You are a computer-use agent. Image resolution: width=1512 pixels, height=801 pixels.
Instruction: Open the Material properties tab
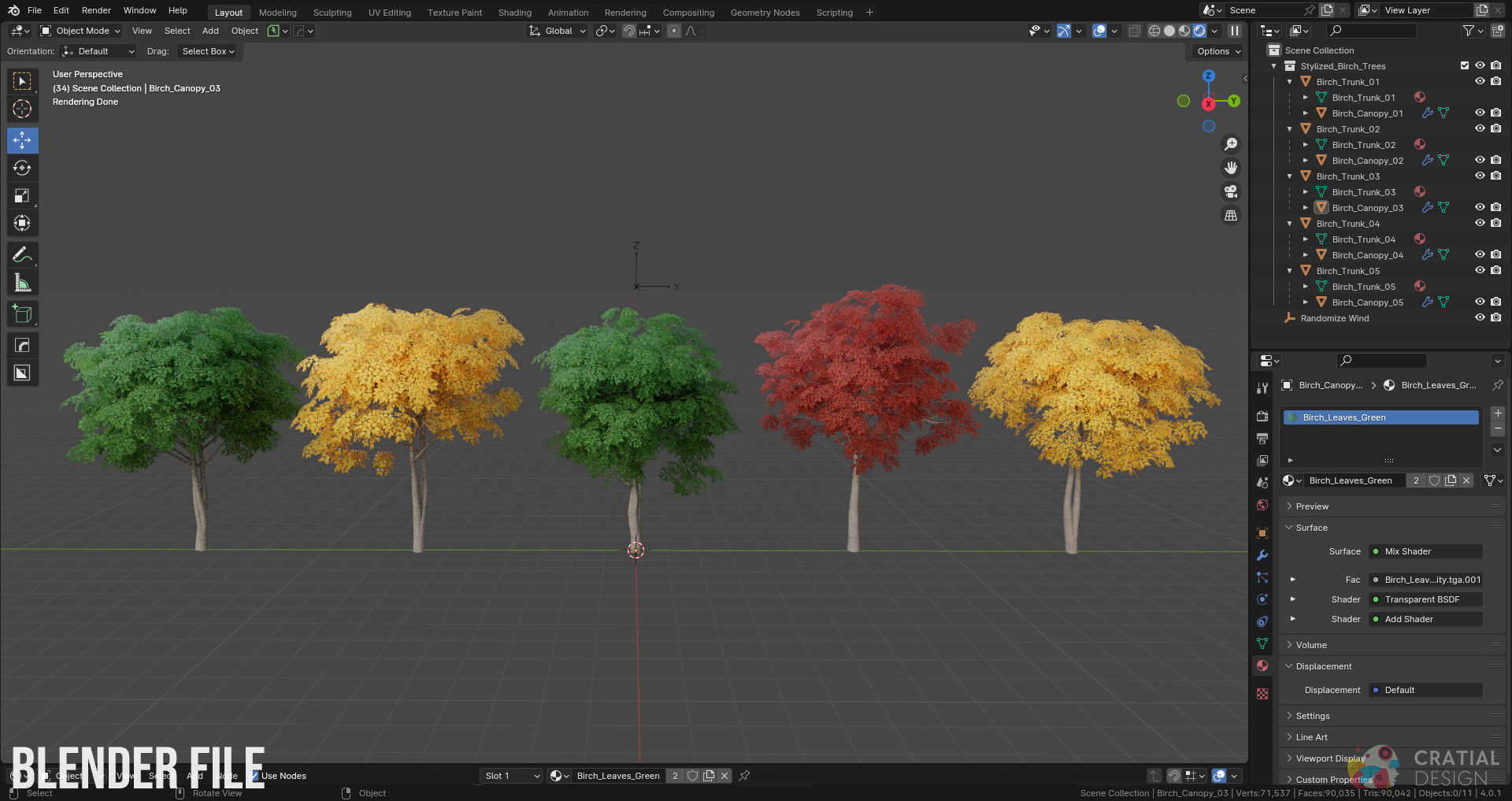[x=1262, y=666]
